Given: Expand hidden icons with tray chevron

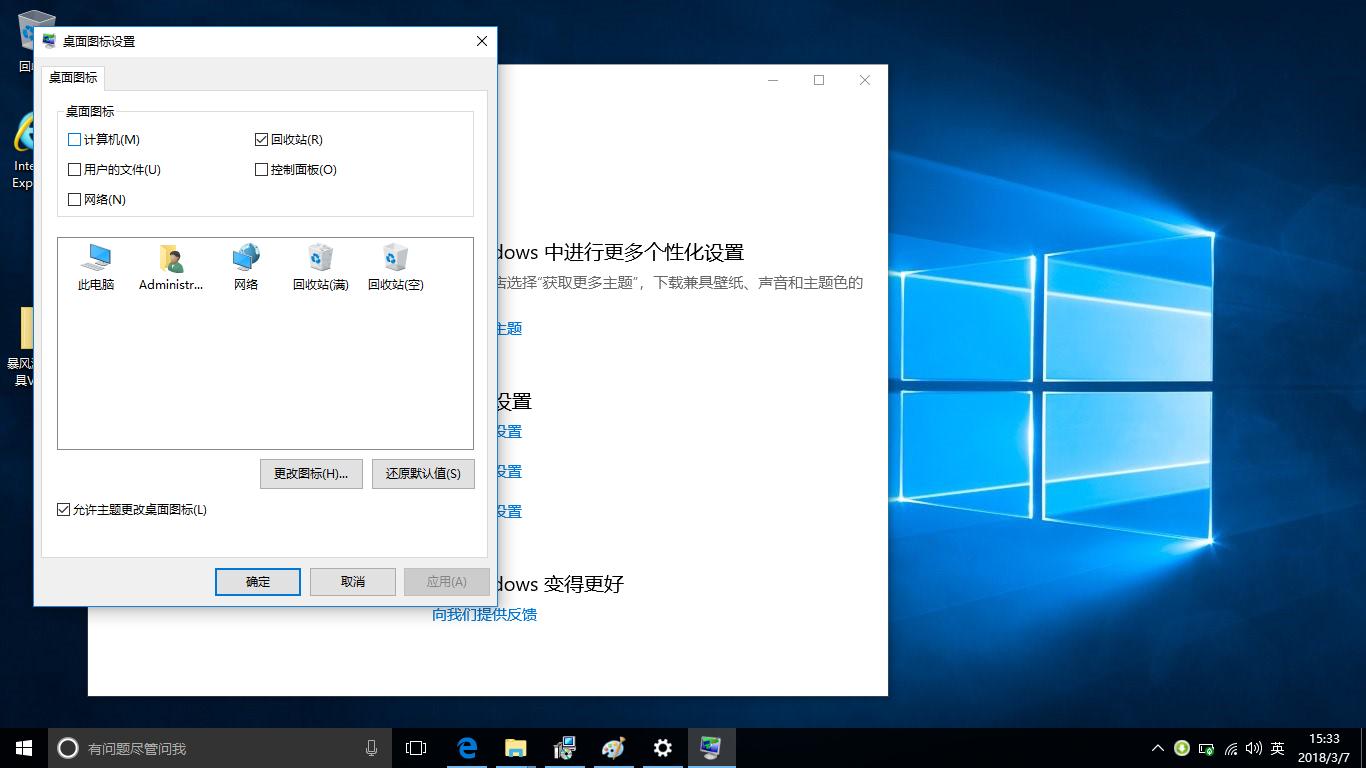Looking at the screenshot, I should pyautogui.click(x=1157, y=747).
